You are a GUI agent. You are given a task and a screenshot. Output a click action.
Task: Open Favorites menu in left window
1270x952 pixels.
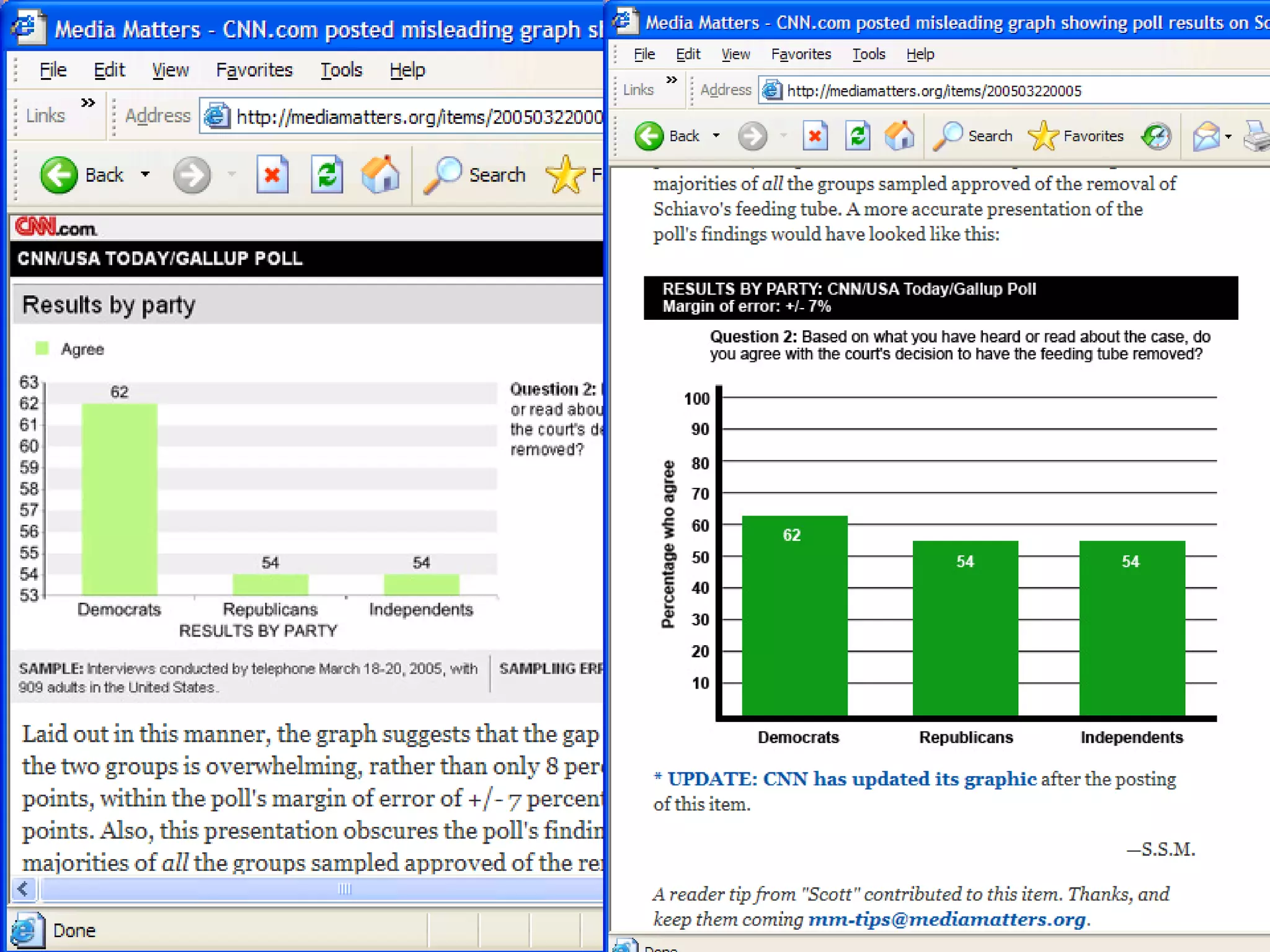pyautogui.click(x=254, y=70)
